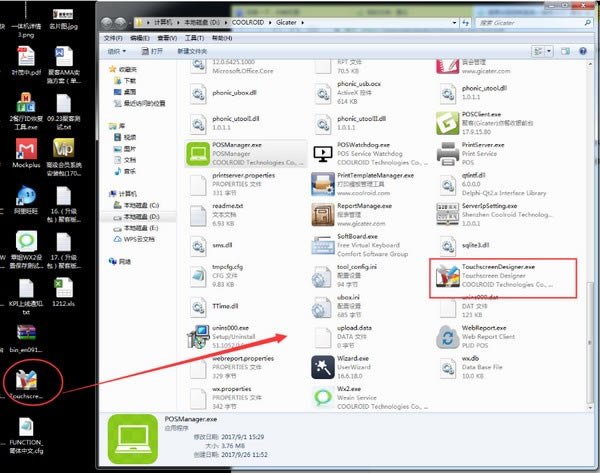600x473 pixels.
Task: Open the Edit menu
Action: pyautogui.click(x=140, y=38)
